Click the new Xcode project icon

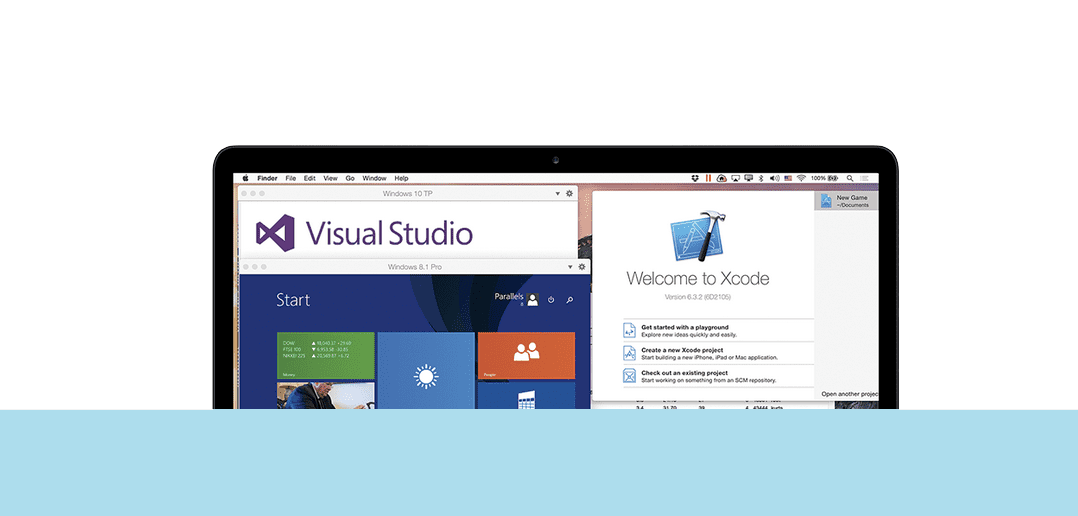click(630, 353)
